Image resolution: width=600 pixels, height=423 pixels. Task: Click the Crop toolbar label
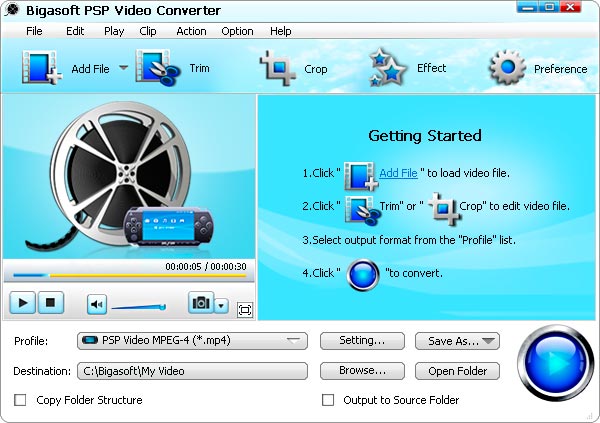316,69
